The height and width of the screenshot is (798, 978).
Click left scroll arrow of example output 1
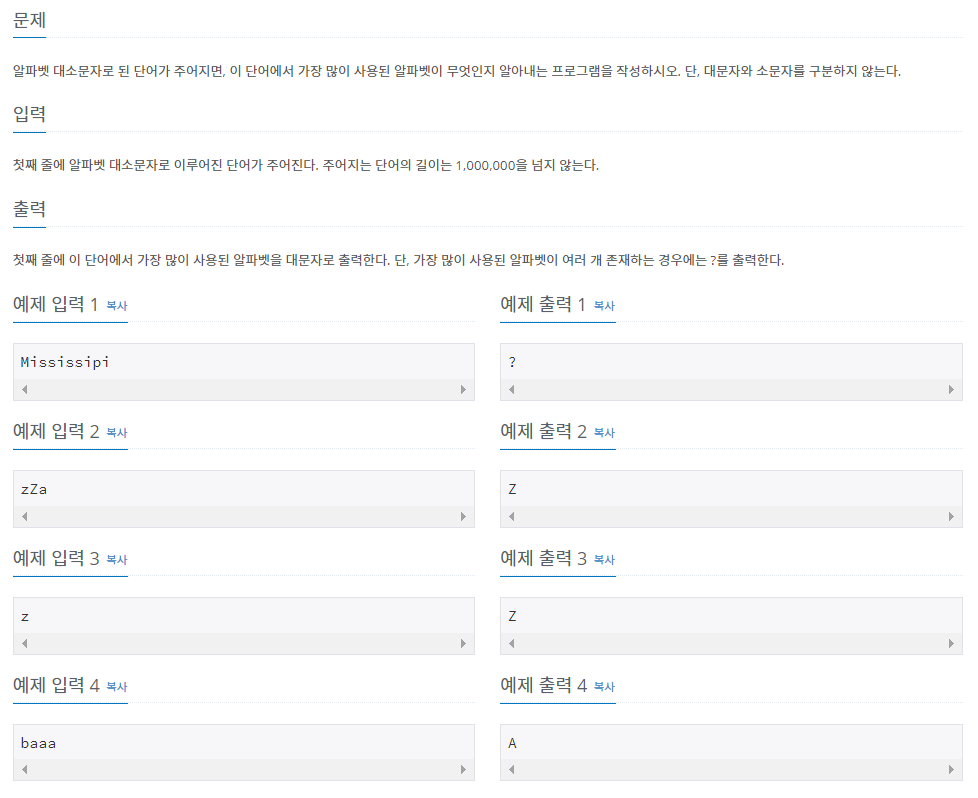click(512, 389)
